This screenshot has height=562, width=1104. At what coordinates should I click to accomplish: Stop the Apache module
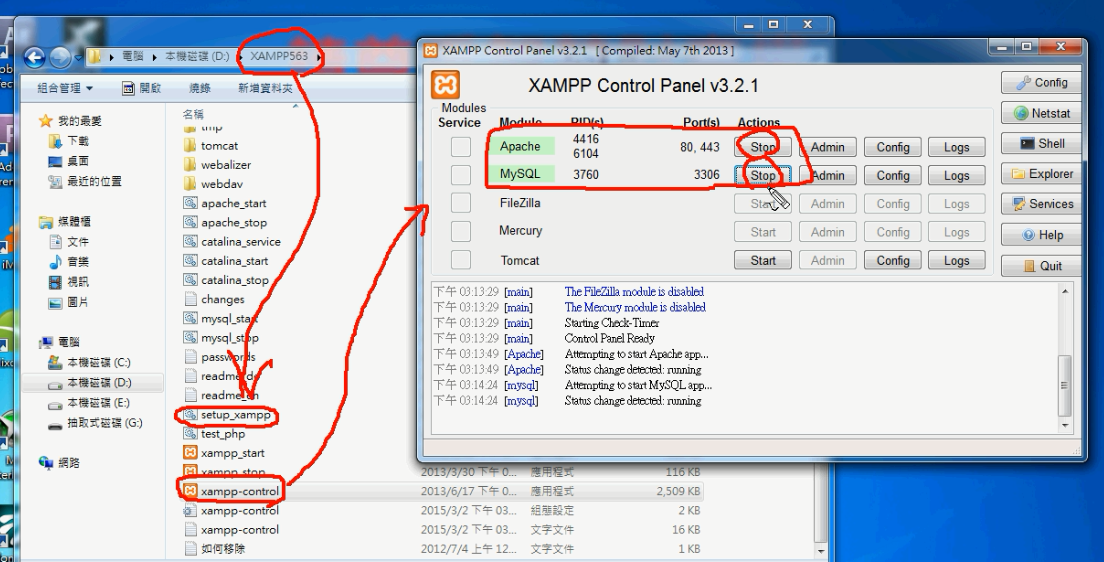pyautogui.click(x=763, y=147)
